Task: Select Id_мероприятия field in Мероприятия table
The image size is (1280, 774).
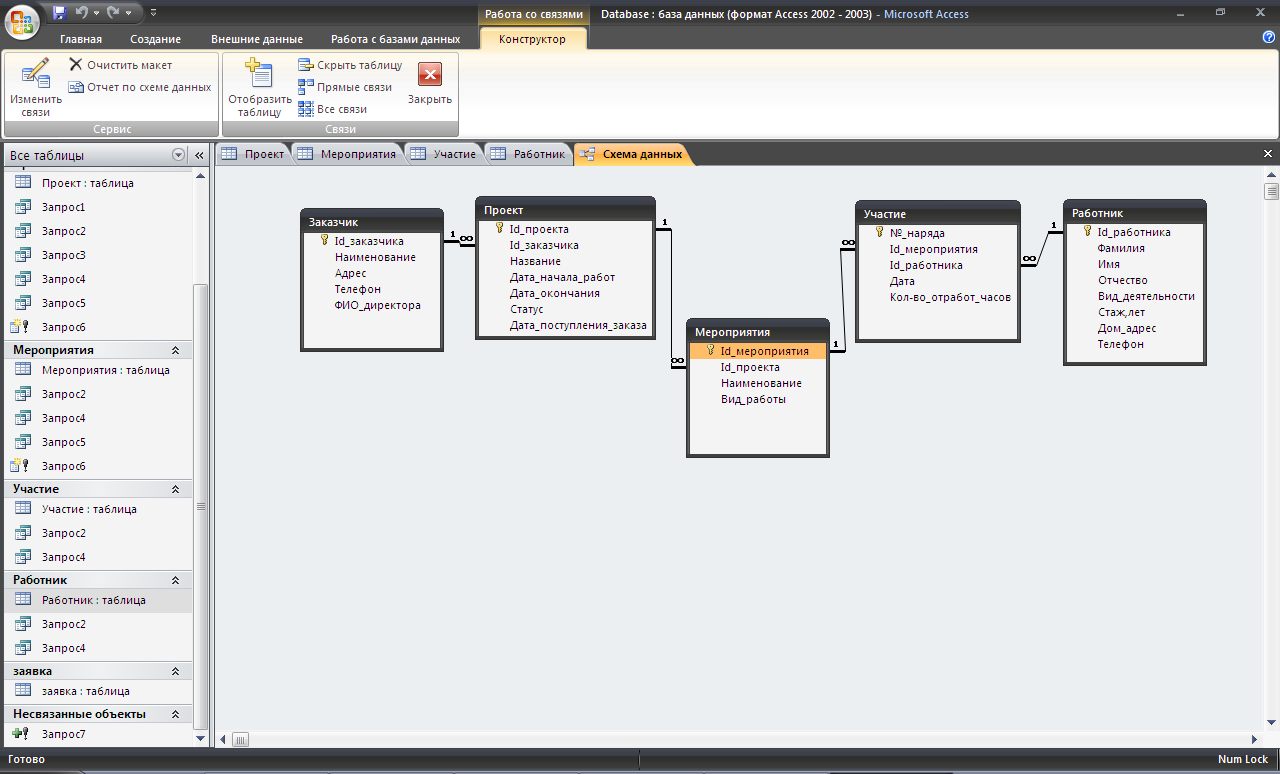Action: [764, 351]
